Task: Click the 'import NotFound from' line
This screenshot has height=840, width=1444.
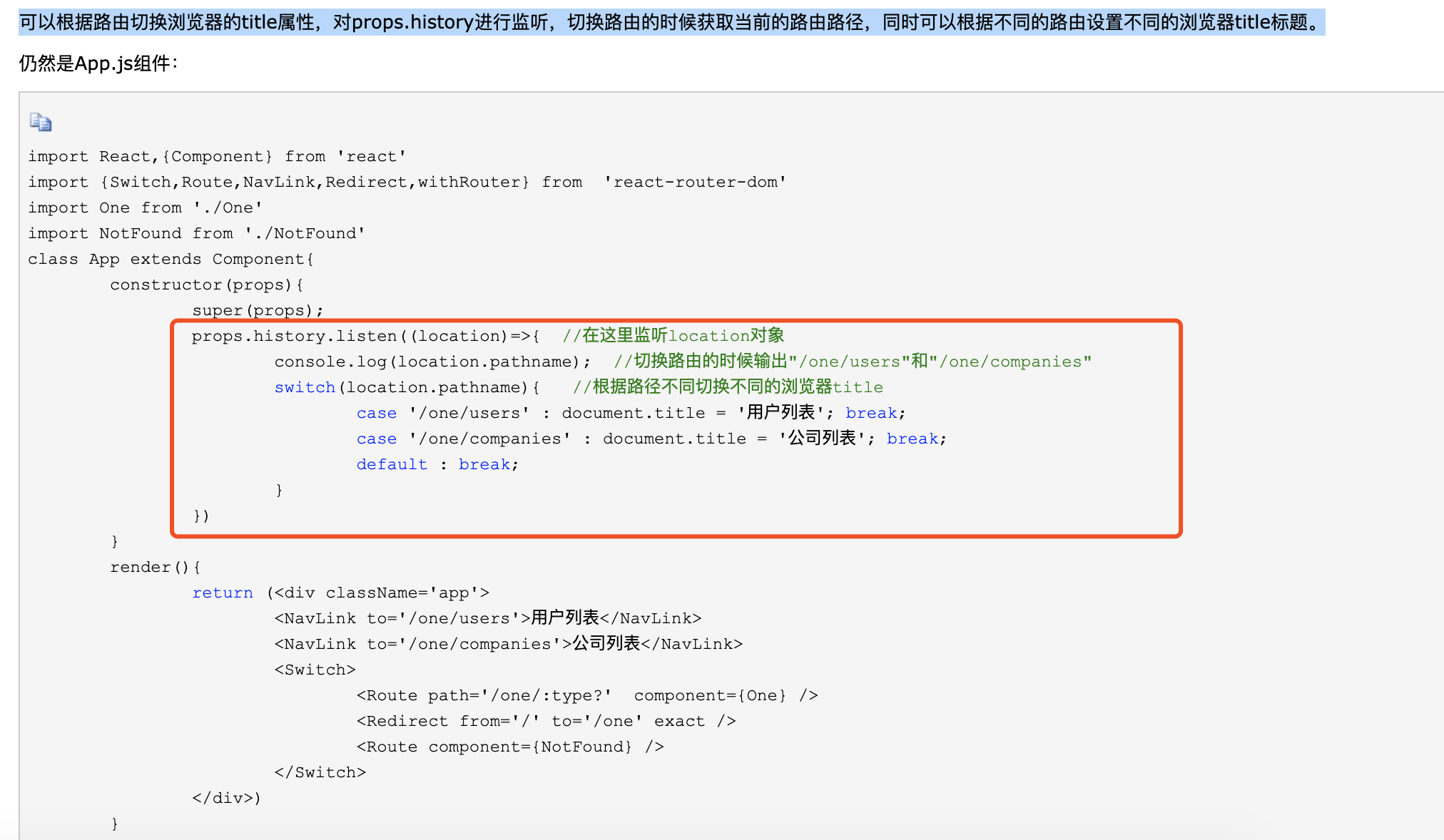Action: pyautogui.click(x=196, y=233)
